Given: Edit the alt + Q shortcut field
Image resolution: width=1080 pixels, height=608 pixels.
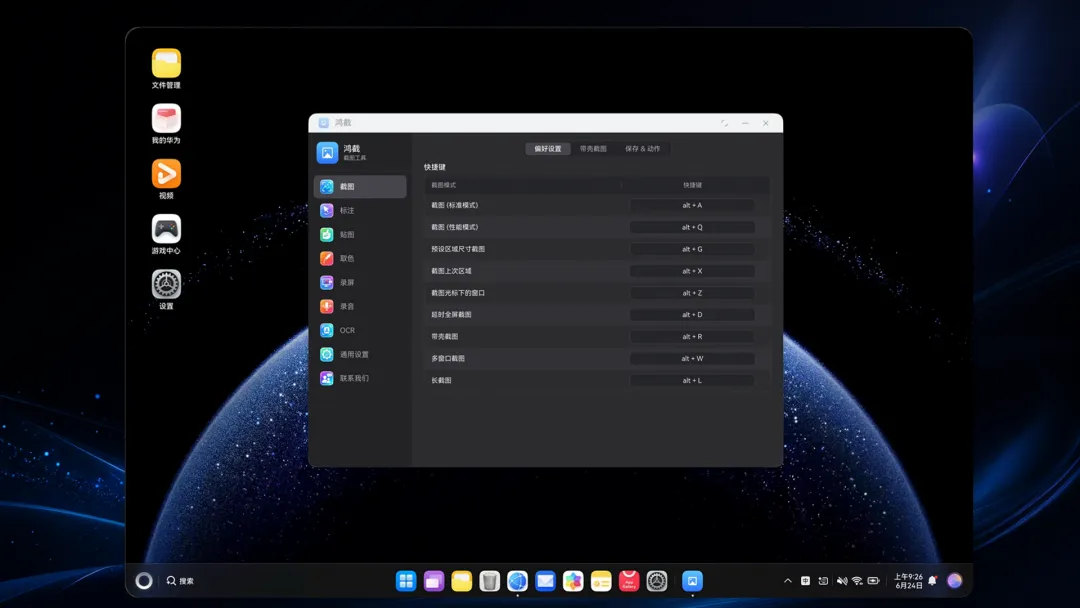Looking at the screenshot, I should [x=692, y=227].
